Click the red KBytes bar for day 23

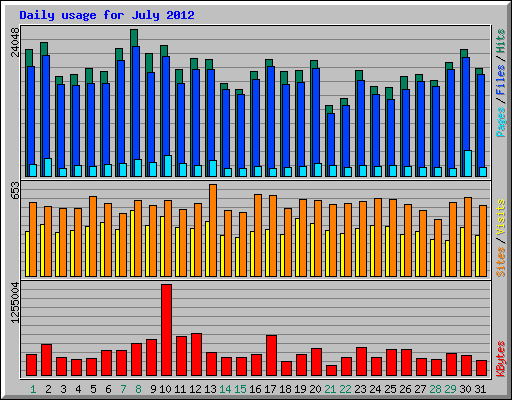click(361, 362)
